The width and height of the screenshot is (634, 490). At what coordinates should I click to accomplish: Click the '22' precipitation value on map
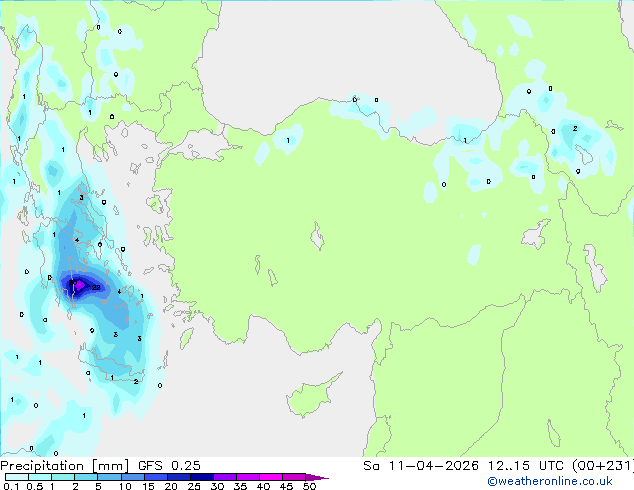coord(96,287)
